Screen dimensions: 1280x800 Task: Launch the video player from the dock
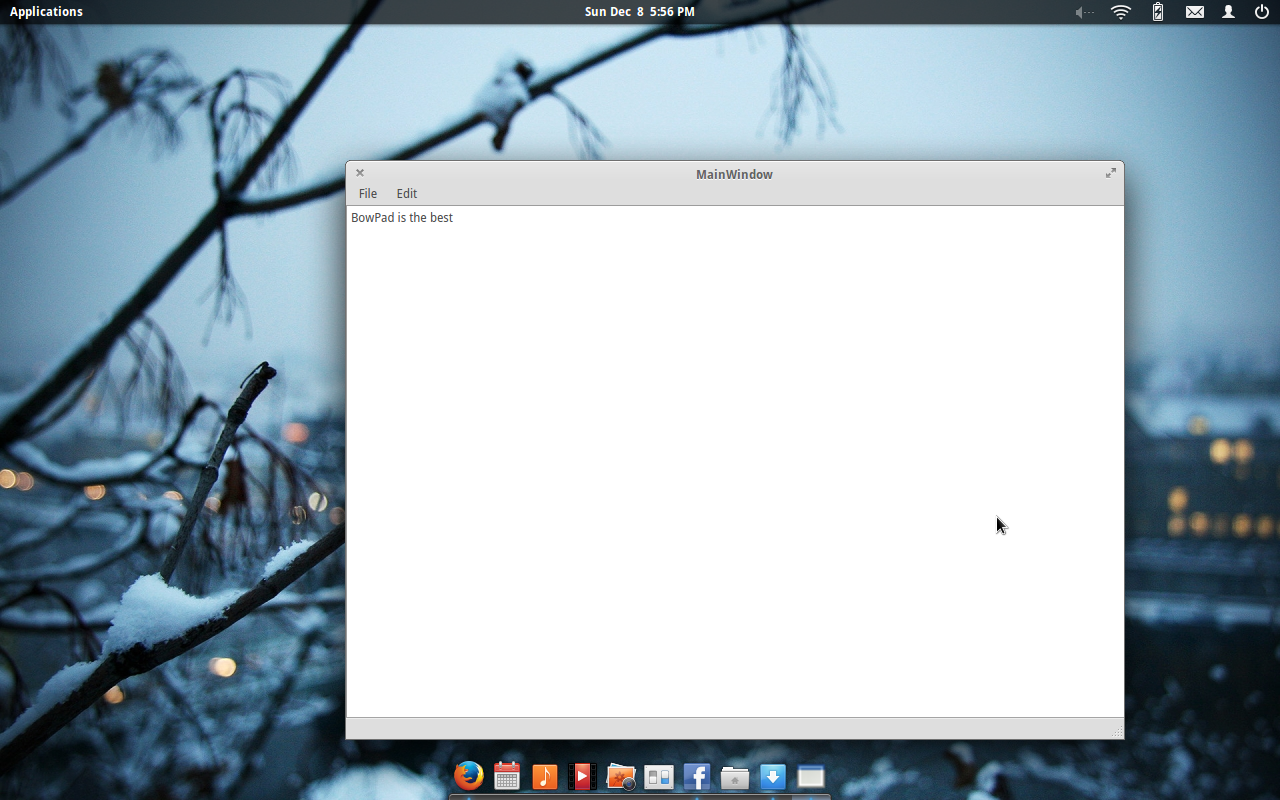[x=582, y=776]
